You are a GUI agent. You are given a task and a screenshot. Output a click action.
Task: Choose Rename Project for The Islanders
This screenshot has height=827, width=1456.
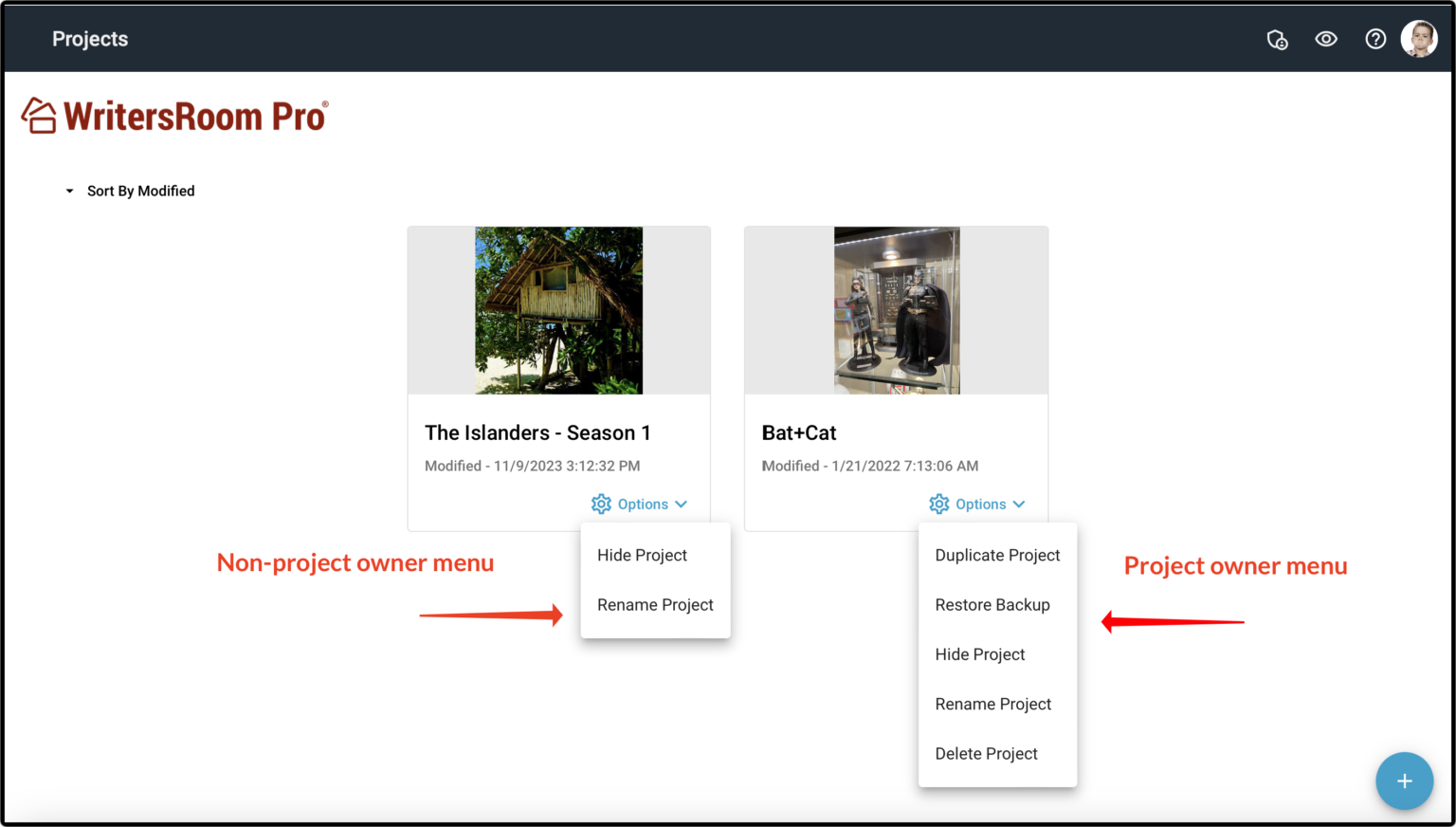655,604
